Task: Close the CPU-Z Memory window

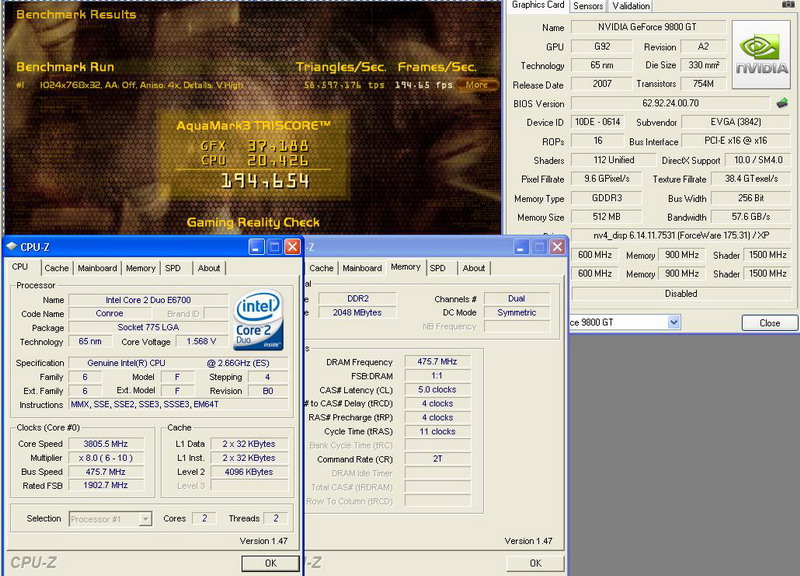Action: click(557, 247)
